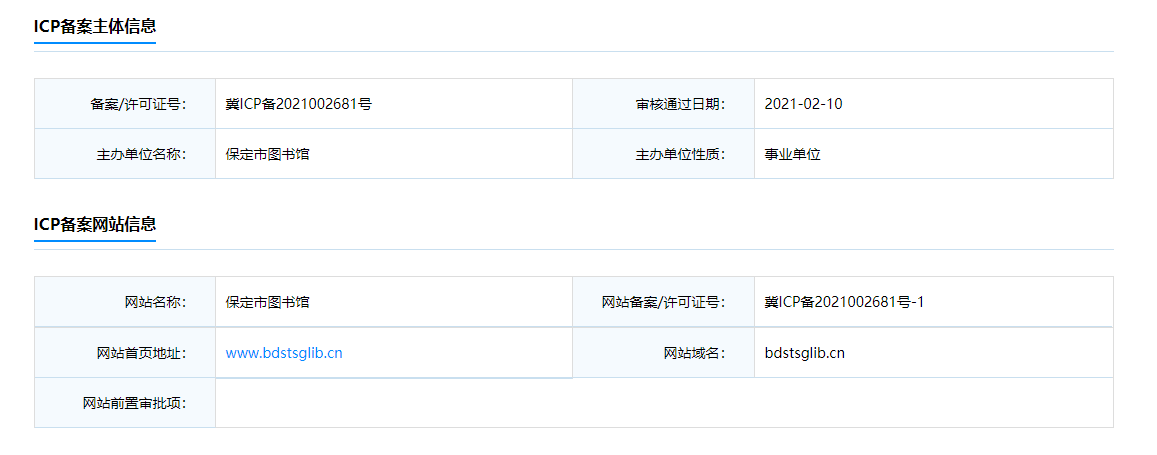
Task: Click the 备案/许可证号 label cell
Action: (125, 104)
